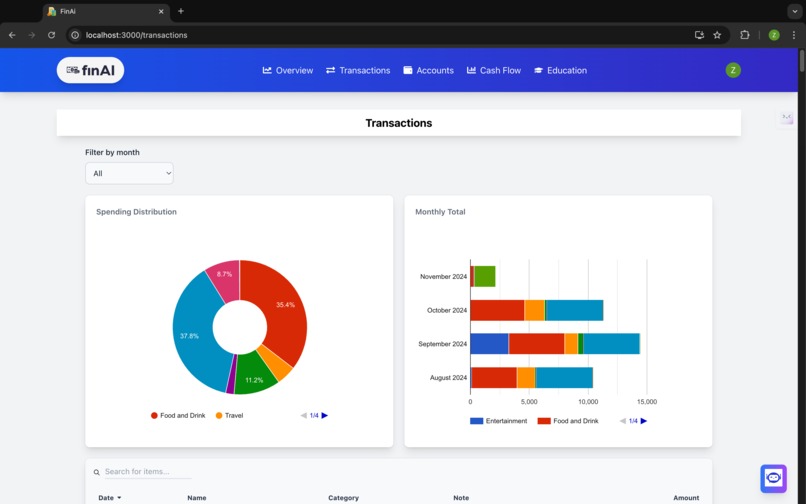The height and width of the screenshot is (504, 806).
Task: Open the Accounts section
Action: pos(428,70)
